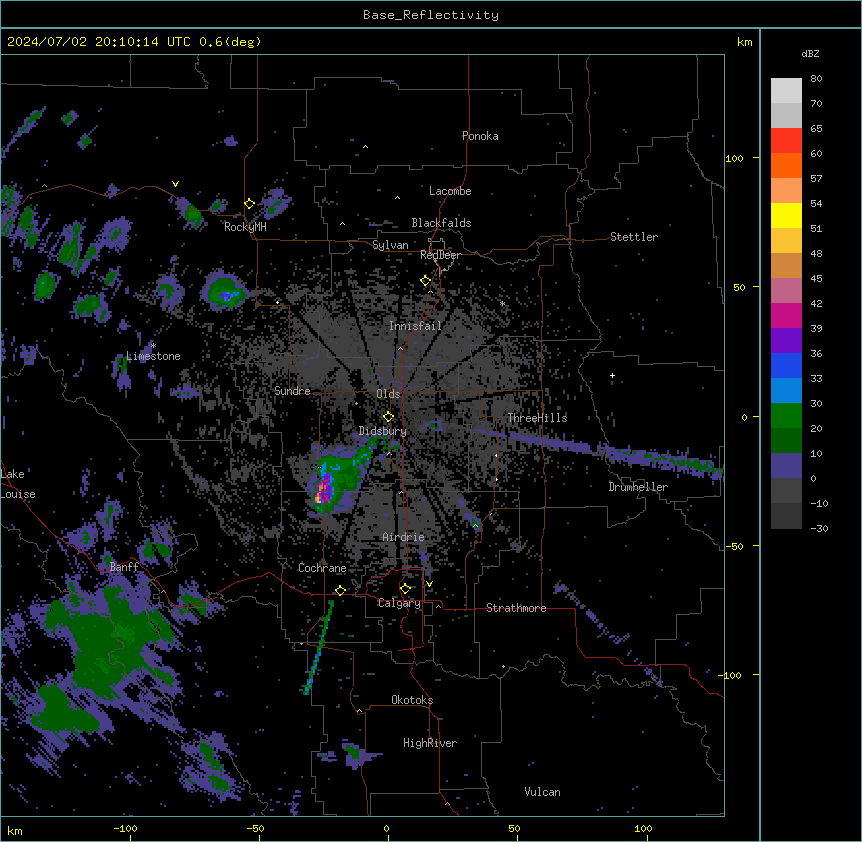862x842 pixels.
Task: Click the Olds town label
Action: pyautogui.click(x=388, y=394)
